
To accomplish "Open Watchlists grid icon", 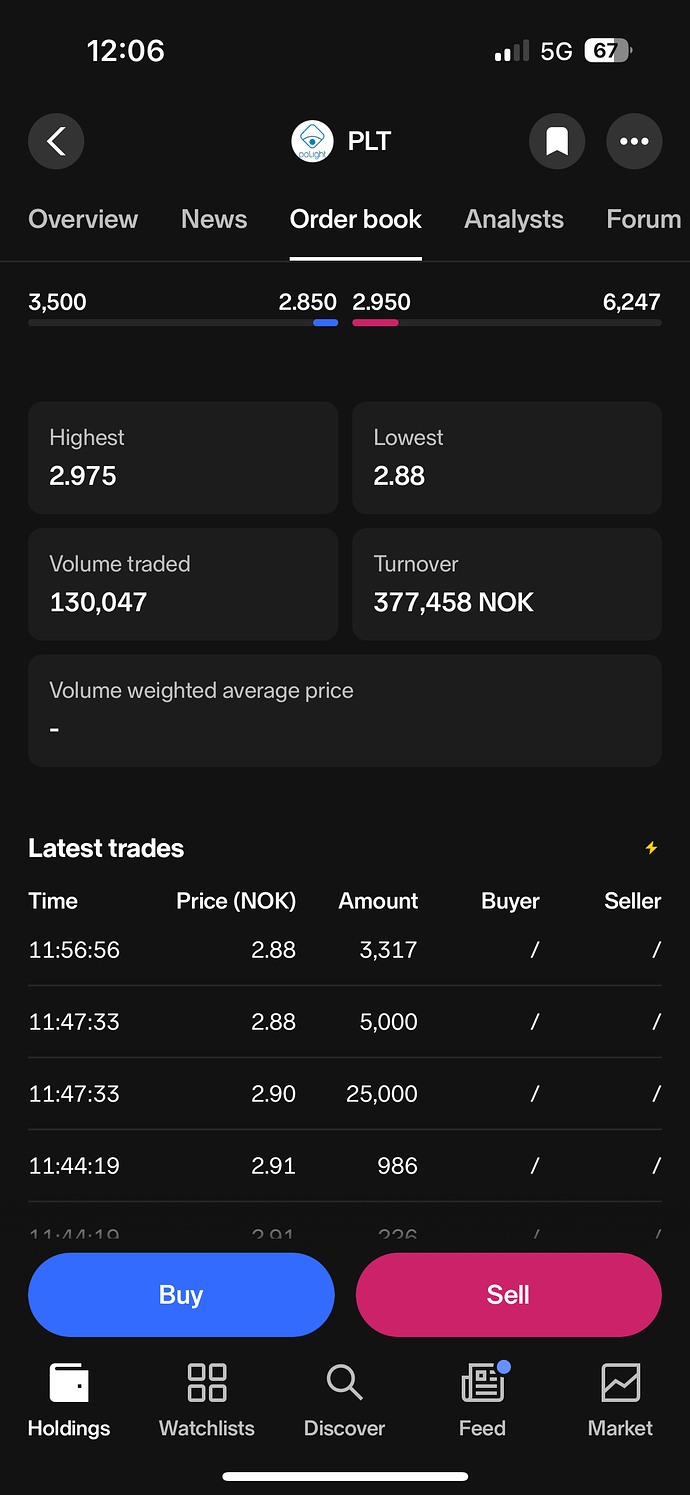I will (x=207, y=1401).
